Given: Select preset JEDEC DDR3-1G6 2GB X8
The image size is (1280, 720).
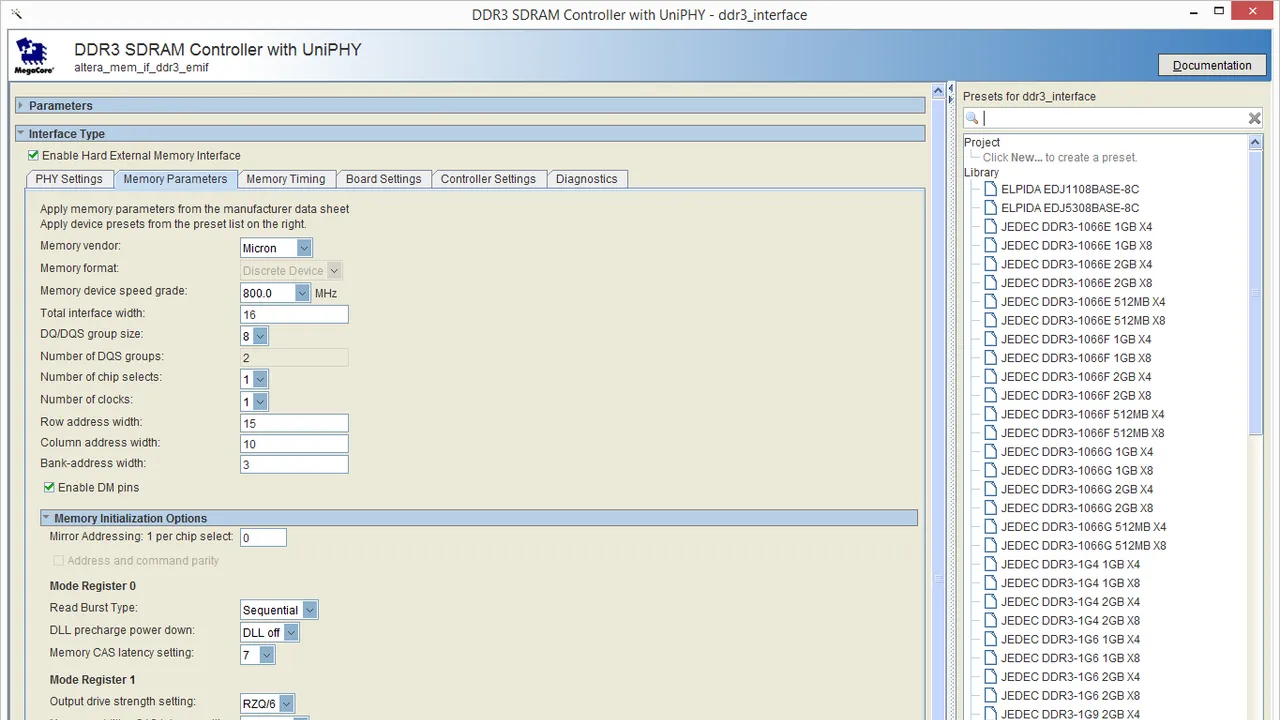Looking at the screenshot, I should 1070,696.
